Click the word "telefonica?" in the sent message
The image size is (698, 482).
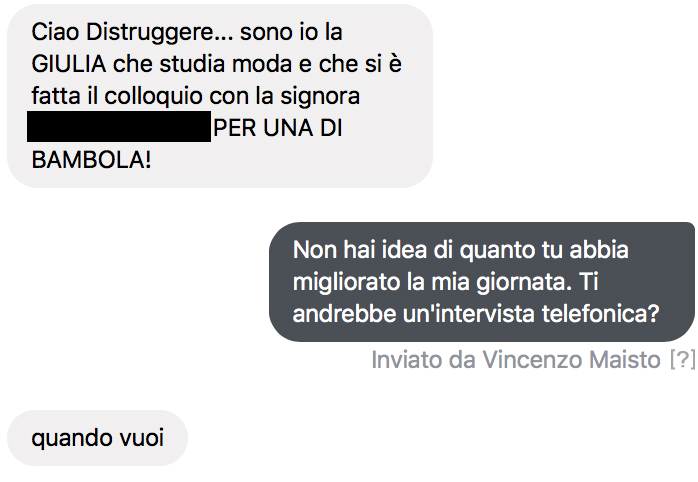click(600, 314)
